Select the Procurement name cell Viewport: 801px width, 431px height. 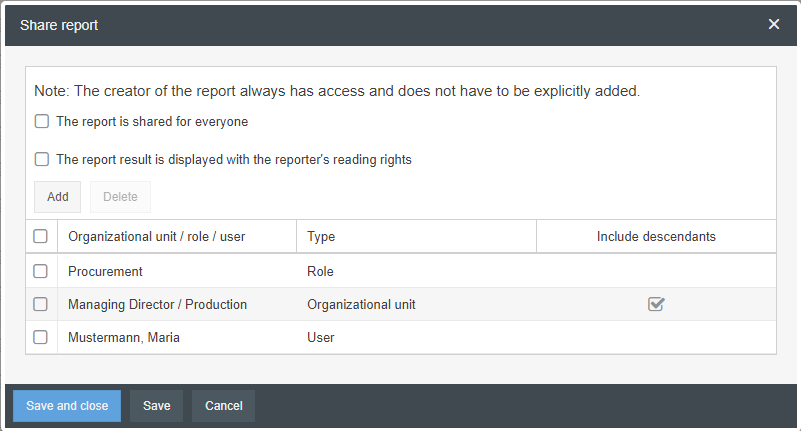[x=105, y=271]
